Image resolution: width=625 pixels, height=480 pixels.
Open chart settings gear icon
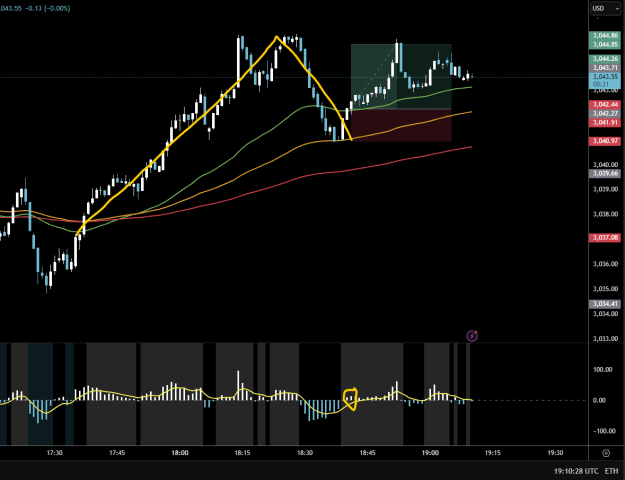click(606, 453)
